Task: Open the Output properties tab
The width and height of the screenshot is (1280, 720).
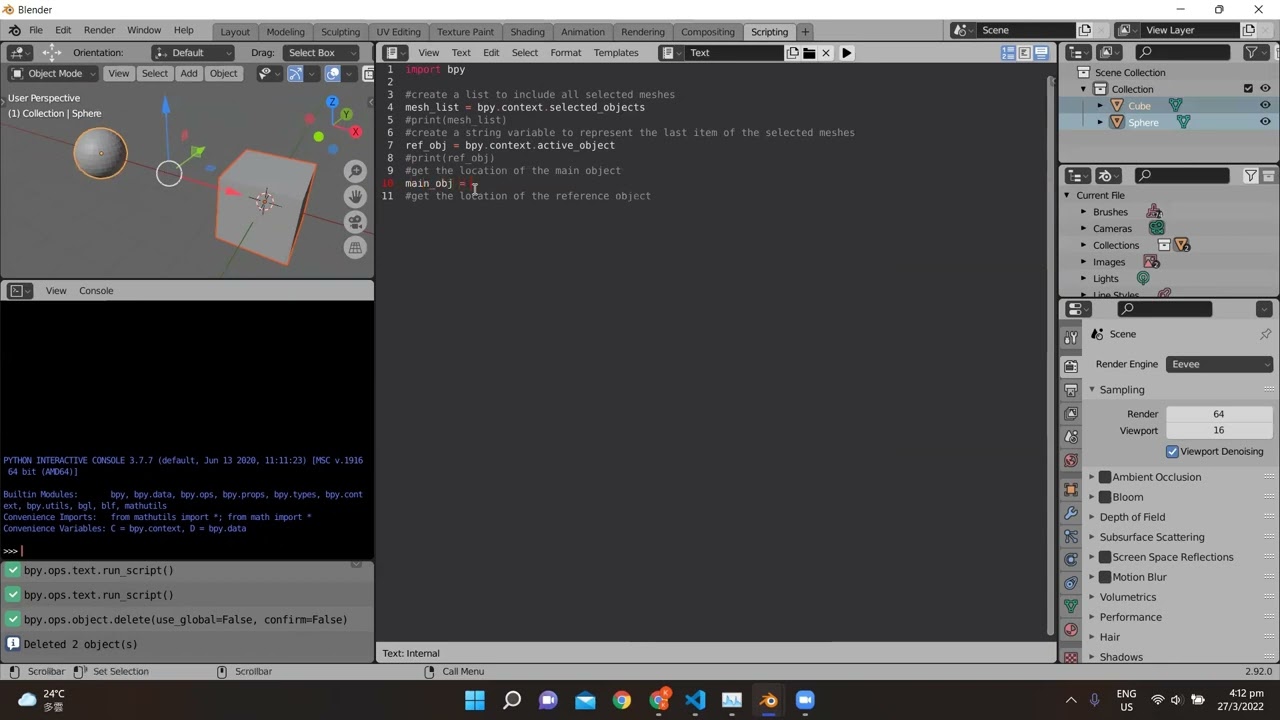Action: pos(1071,390)
